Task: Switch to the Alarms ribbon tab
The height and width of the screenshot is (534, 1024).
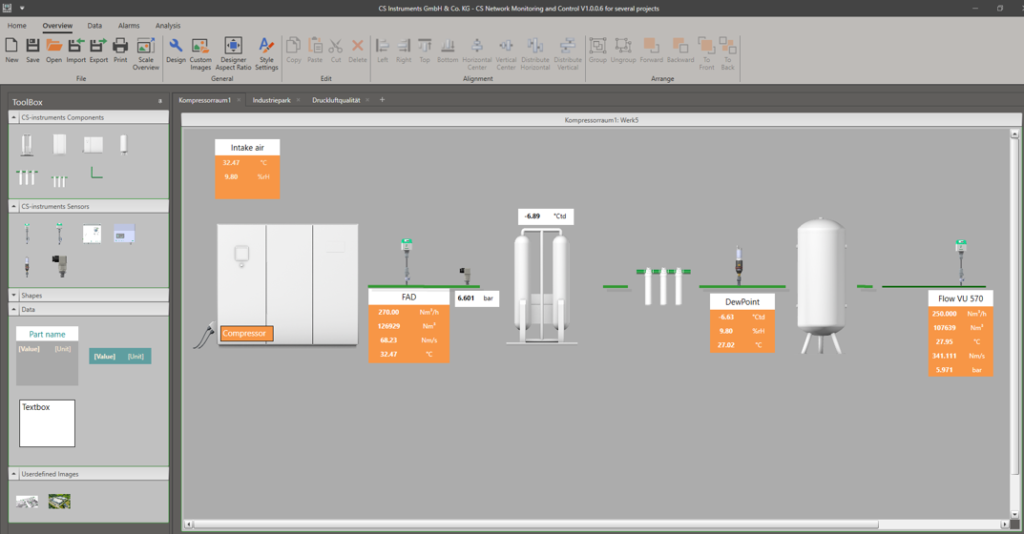Action: point(128,24)
